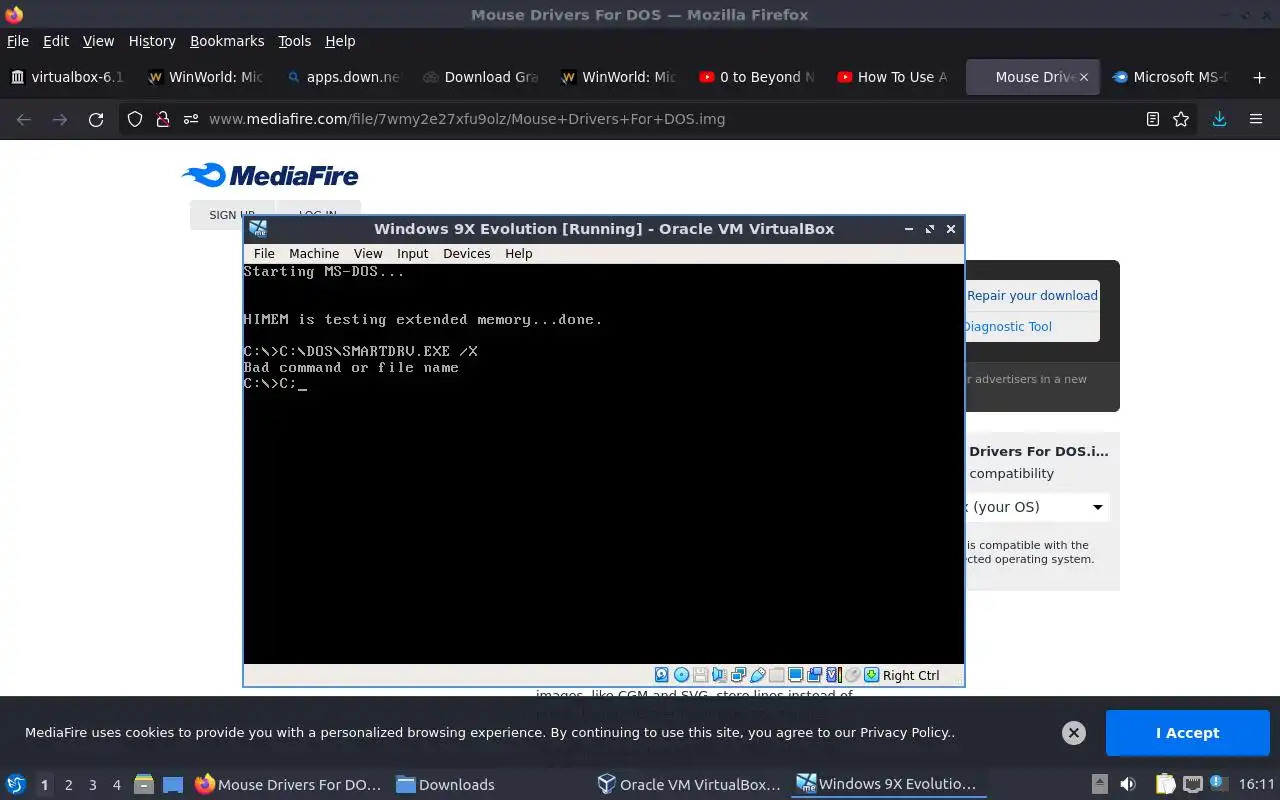The image size is (1280, 800).
Task: Switch to workspace 2
Action: (68, 785)
